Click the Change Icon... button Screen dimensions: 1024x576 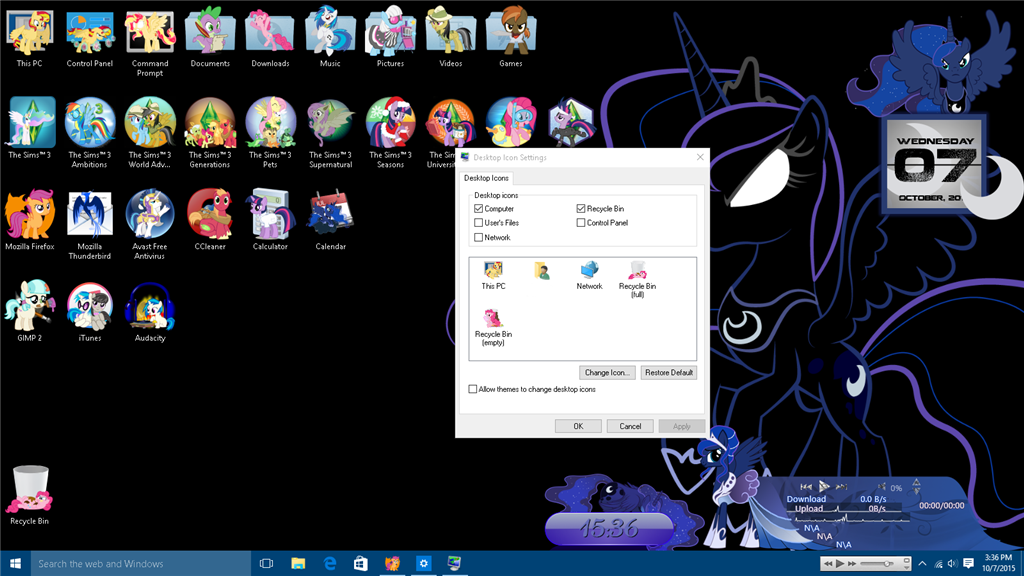[x=607, y=373]
